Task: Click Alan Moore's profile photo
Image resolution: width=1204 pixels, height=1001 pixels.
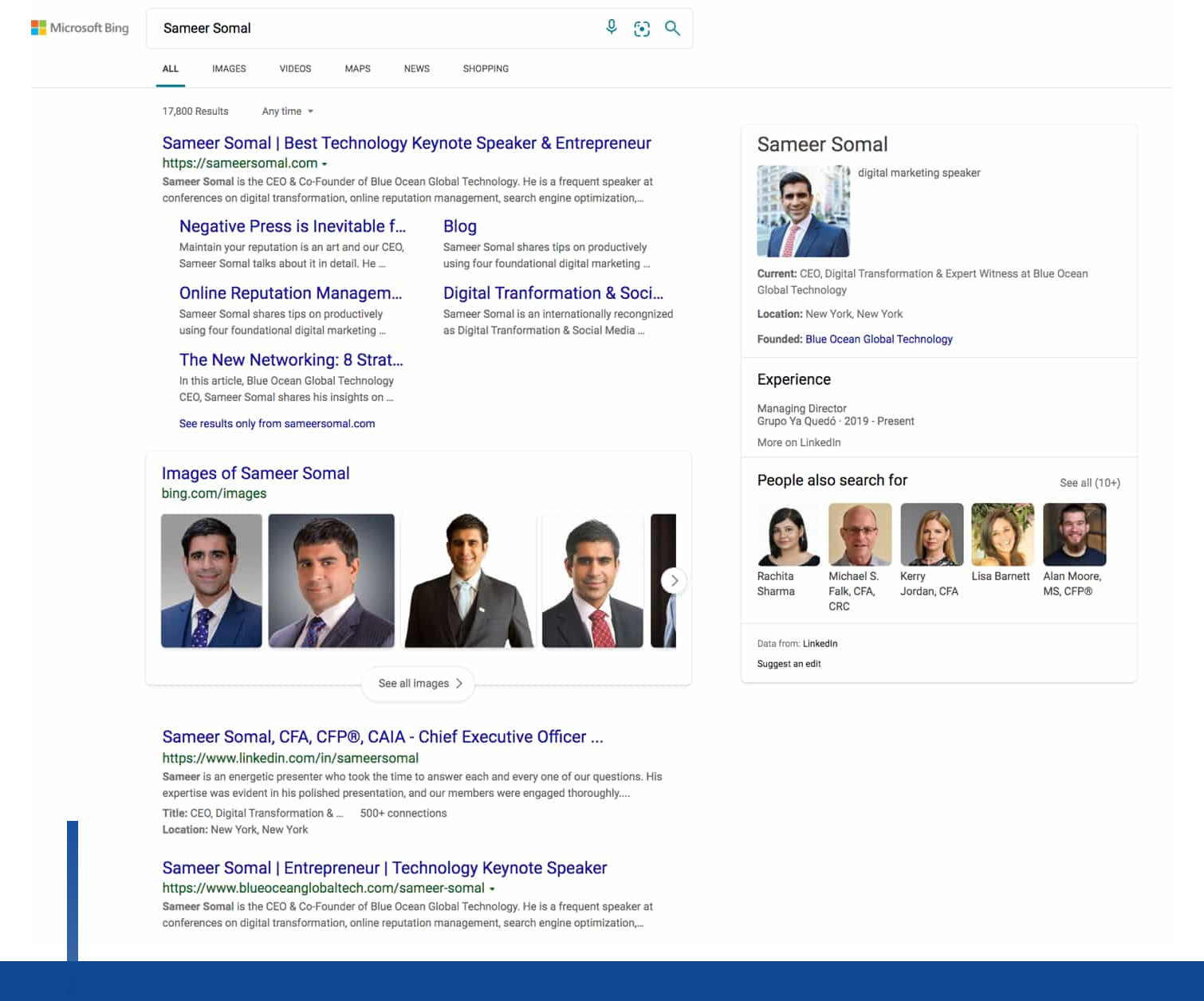Action: tap(1074, 534)
